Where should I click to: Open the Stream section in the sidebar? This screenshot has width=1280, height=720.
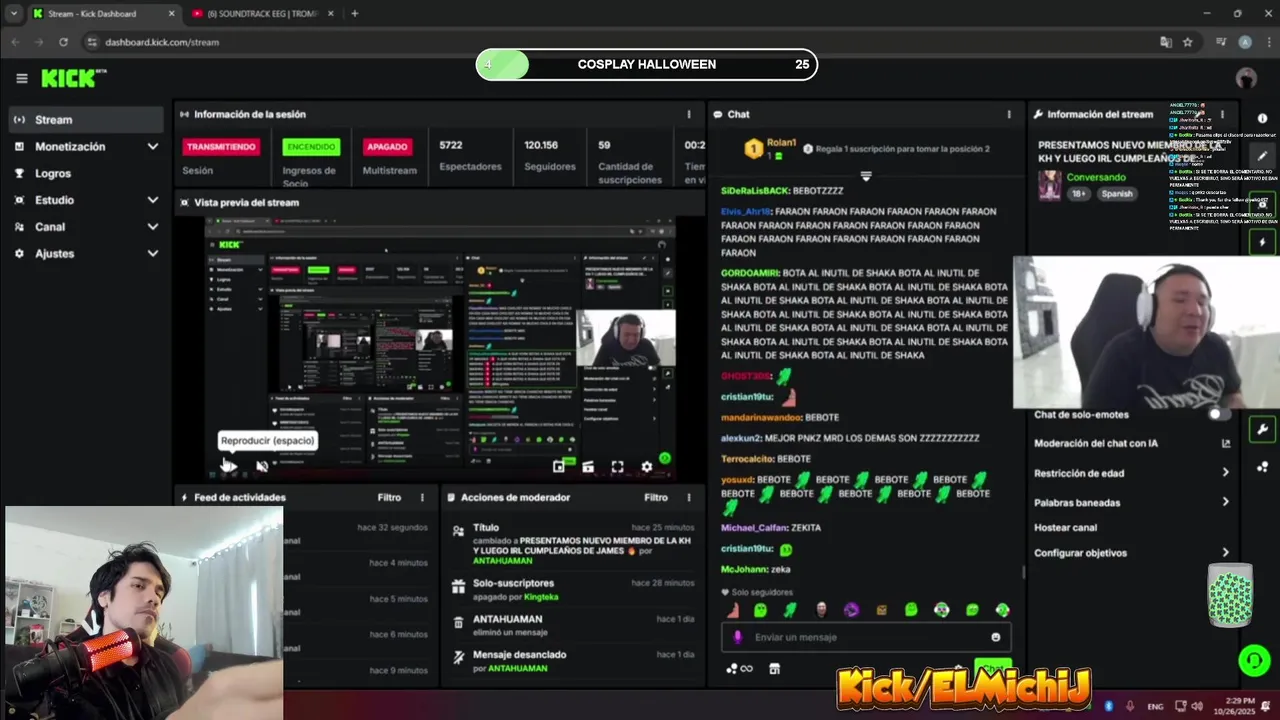pos(85,119)
